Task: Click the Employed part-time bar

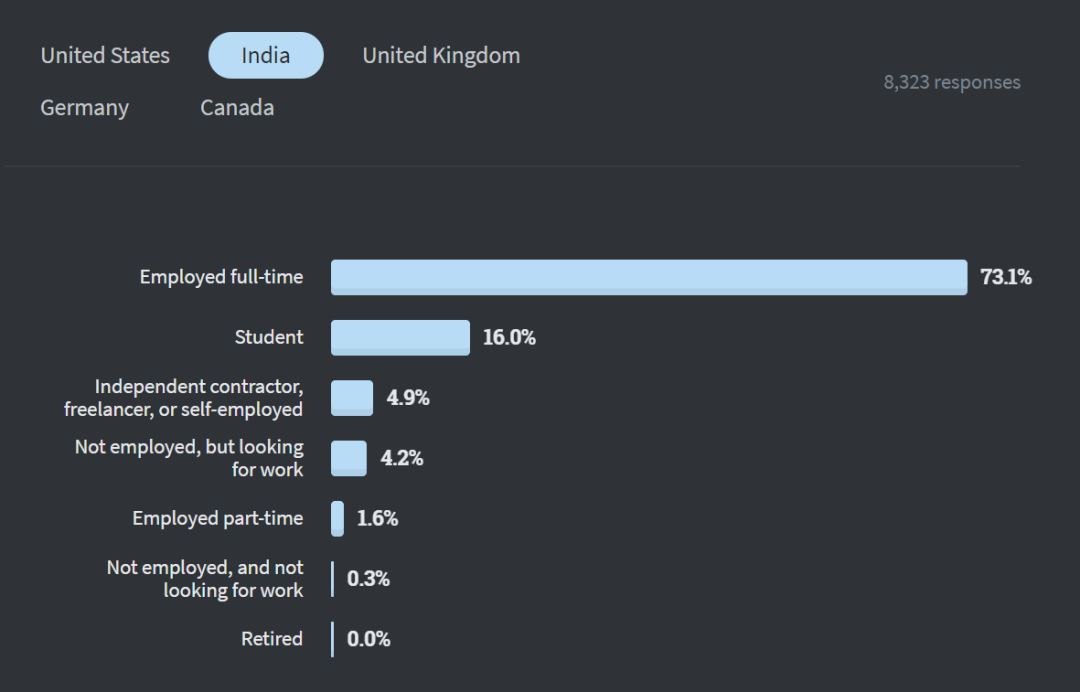Action: tap(338, 518)
